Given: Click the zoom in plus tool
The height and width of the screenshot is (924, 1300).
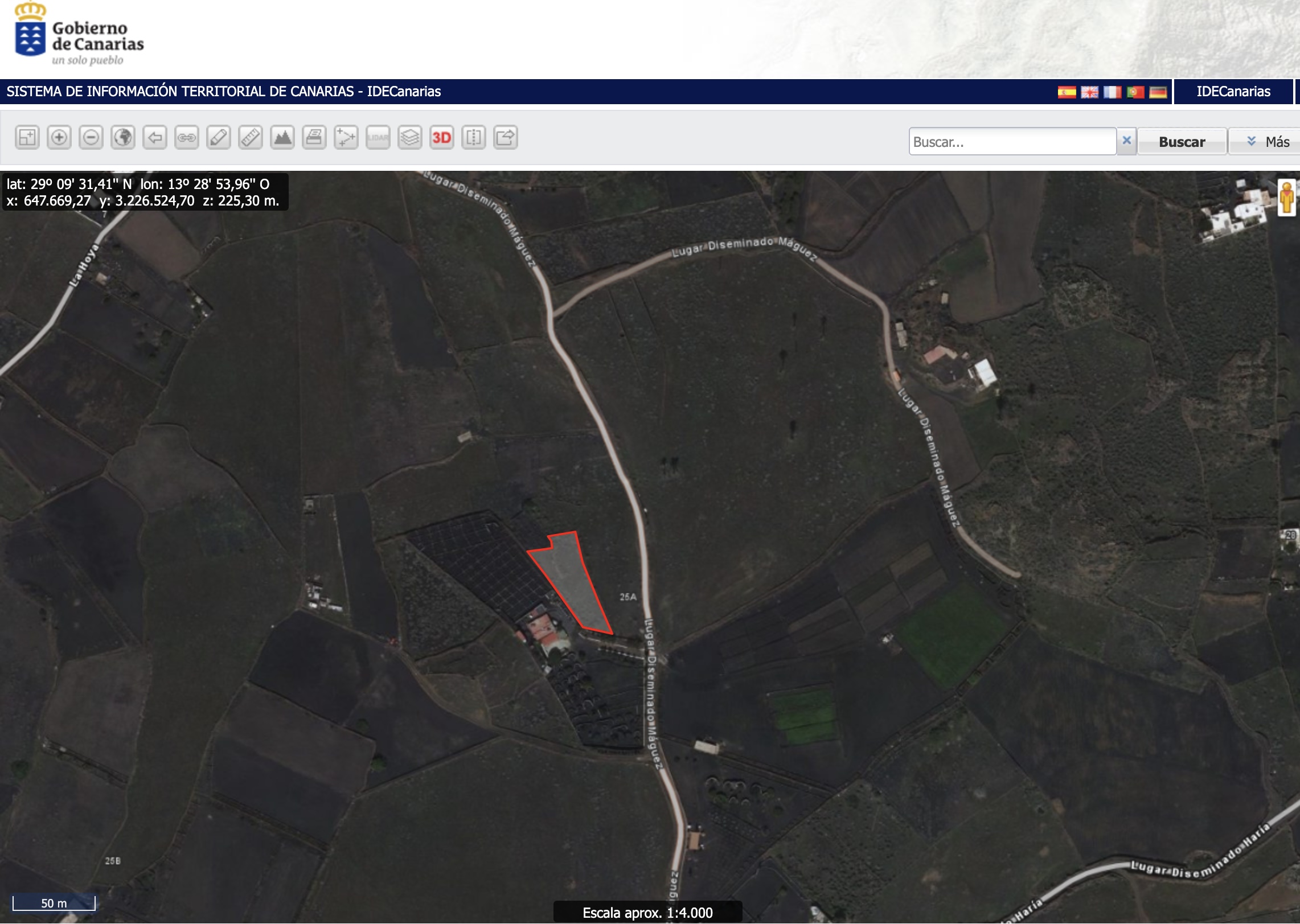Looking at the screenshot, I should (x=59, y=138).
